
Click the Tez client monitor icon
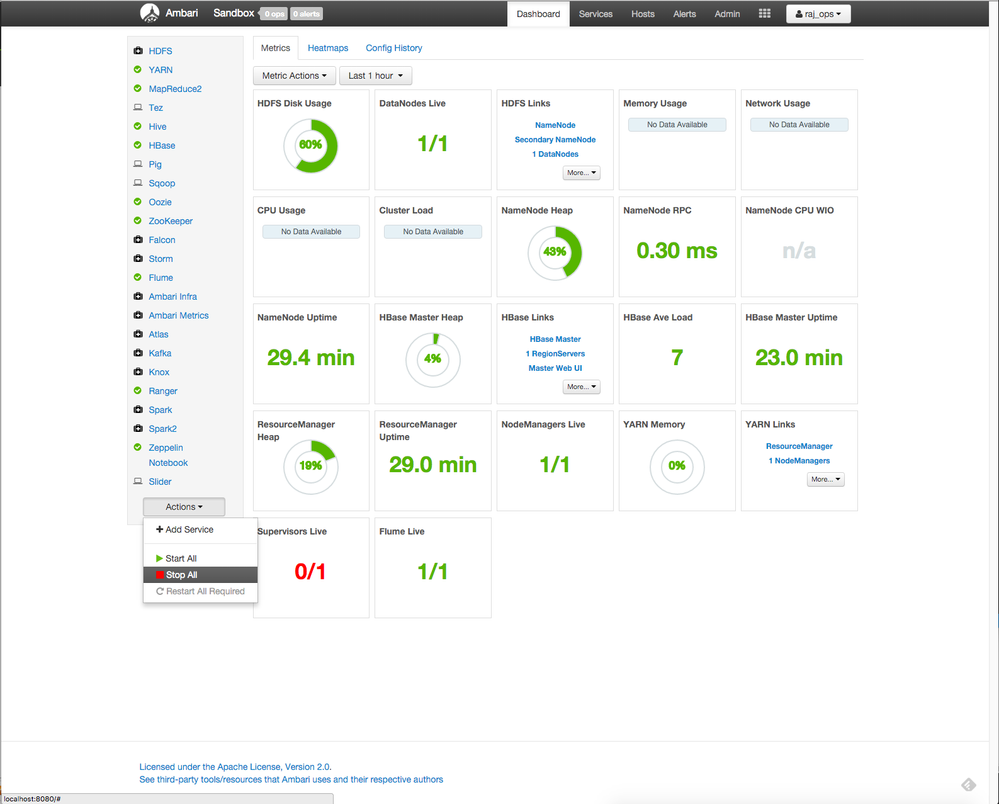138,108
